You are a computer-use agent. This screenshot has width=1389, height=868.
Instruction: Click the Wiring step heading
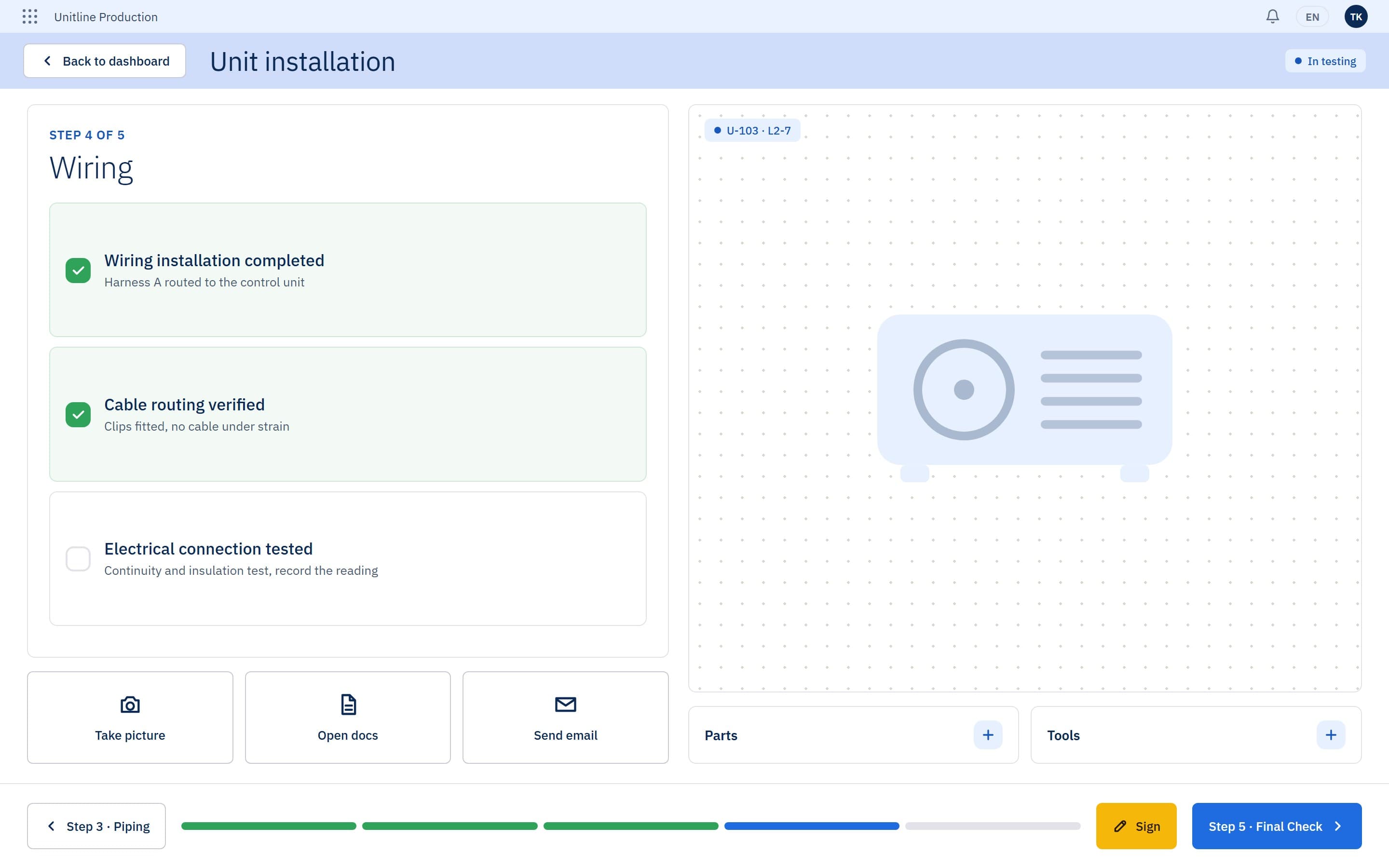[91, 168]
